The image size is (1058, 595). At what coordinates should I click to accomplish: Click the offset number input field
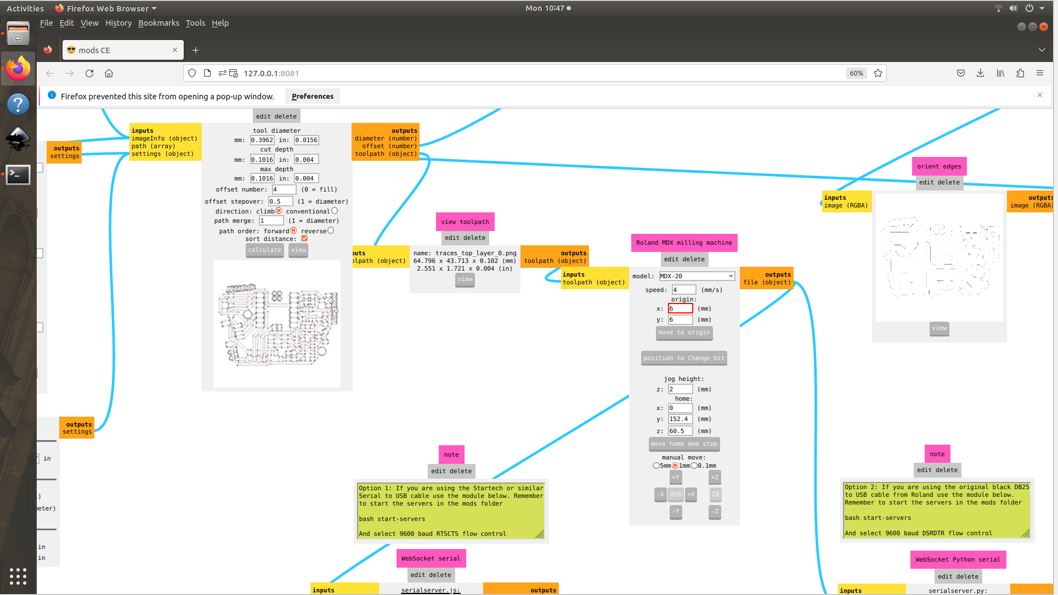click(x=283, y=190)
